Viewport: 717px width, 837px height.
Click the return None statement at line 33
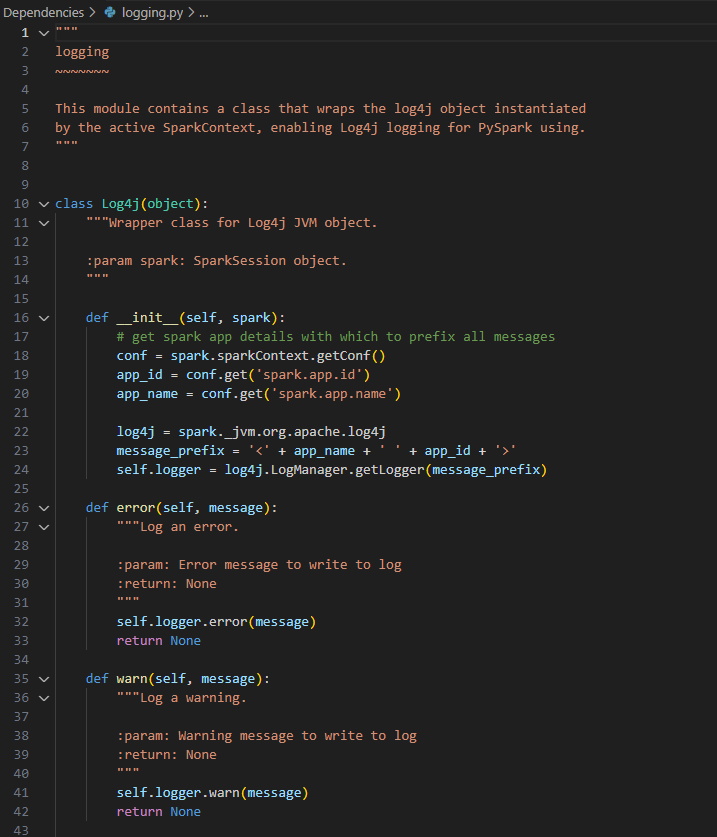point(160,640)
